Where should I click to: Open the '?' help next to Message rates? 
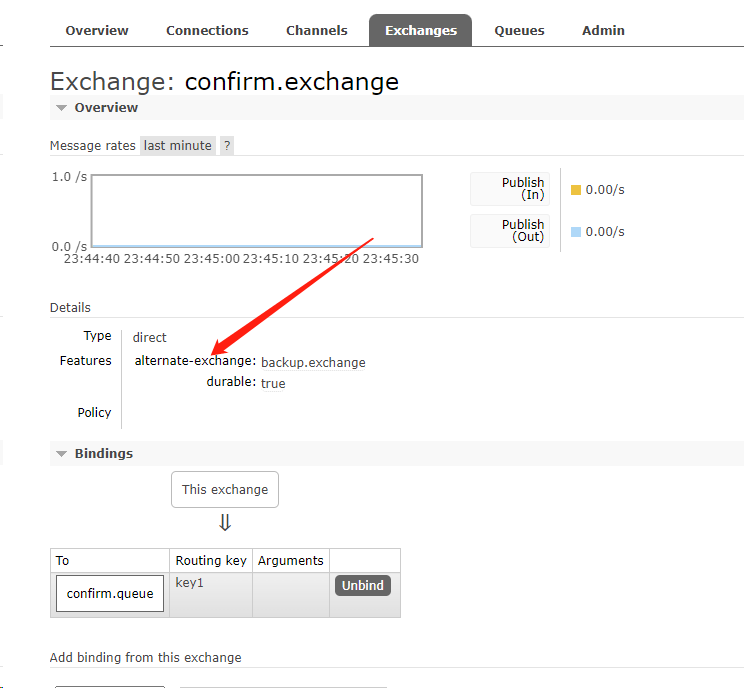(x=227, y=145)
